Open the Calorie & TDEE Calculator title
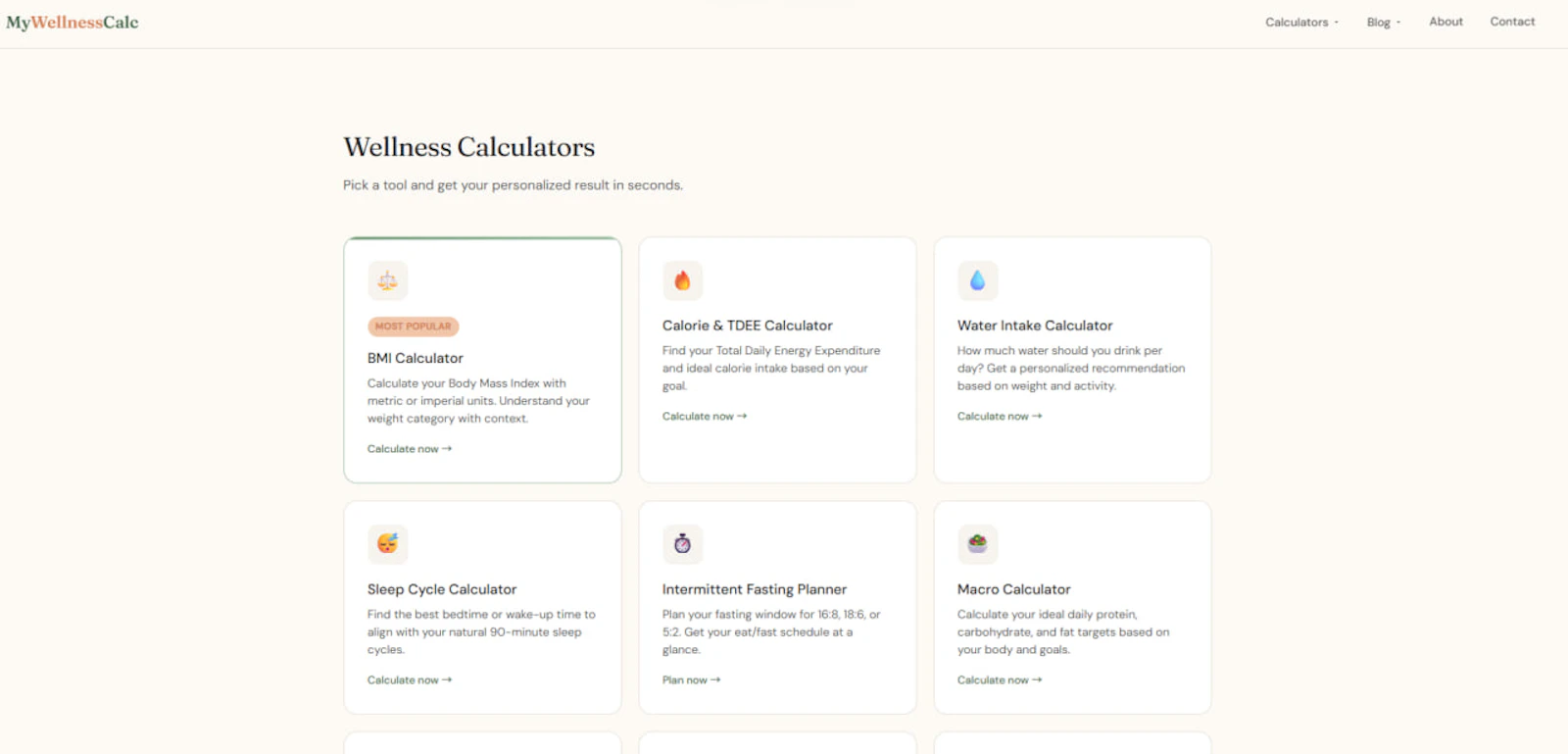This screenshot has height=754, width=1568. [748, 326]
